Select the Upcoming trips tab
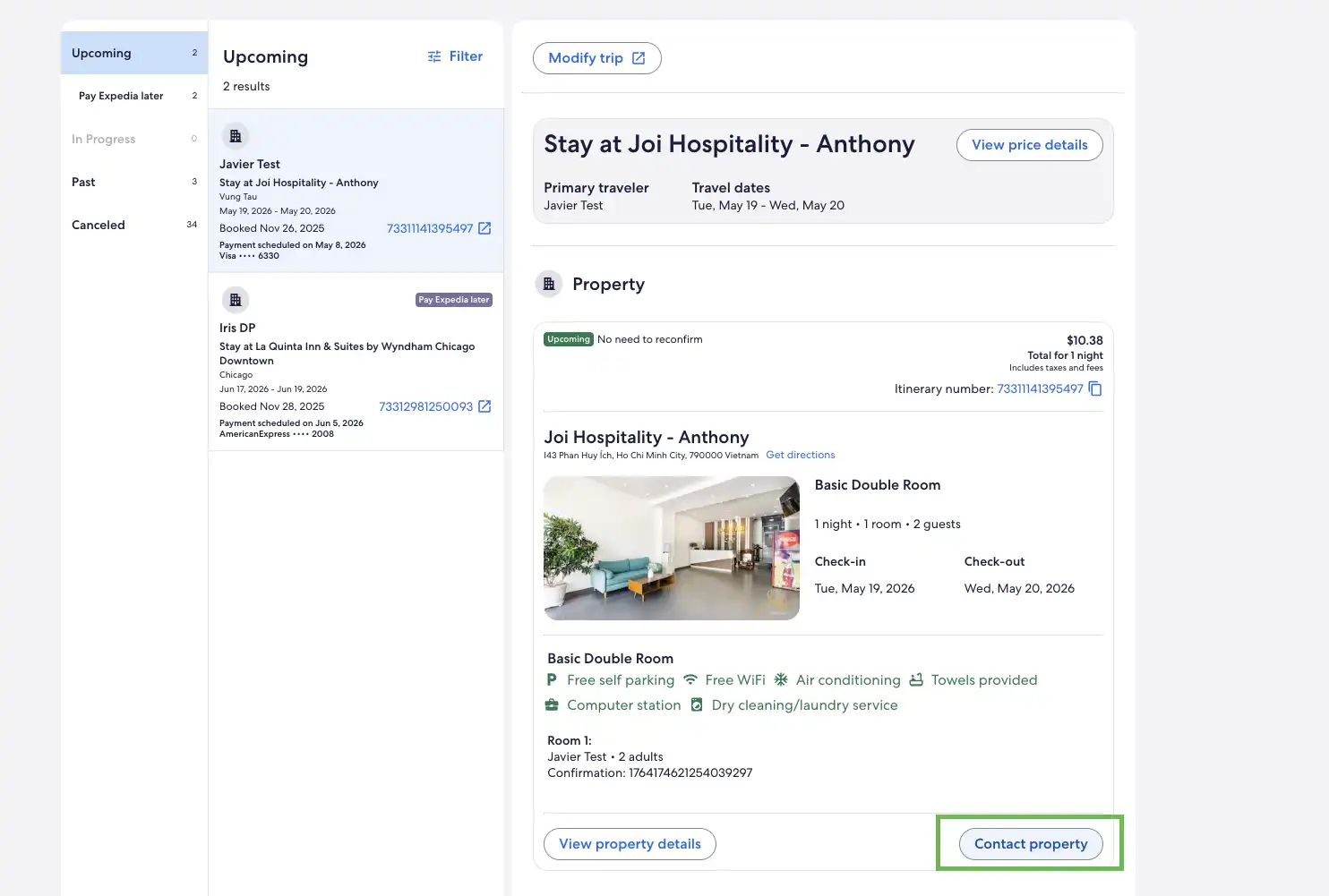The width and height of the screenshot is (1329, 896). pyautogui.click(x=133, y=54)
